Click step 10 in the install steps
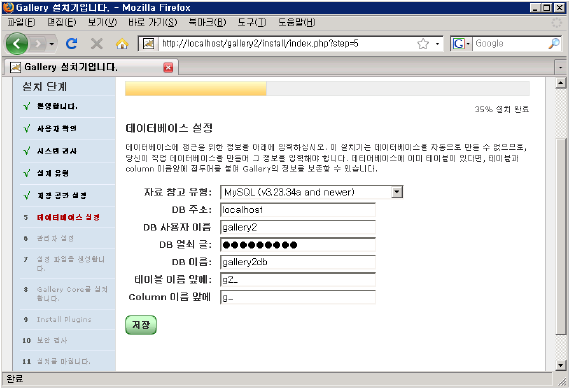This screenshot has height=388, width=569. click(67, 340)
